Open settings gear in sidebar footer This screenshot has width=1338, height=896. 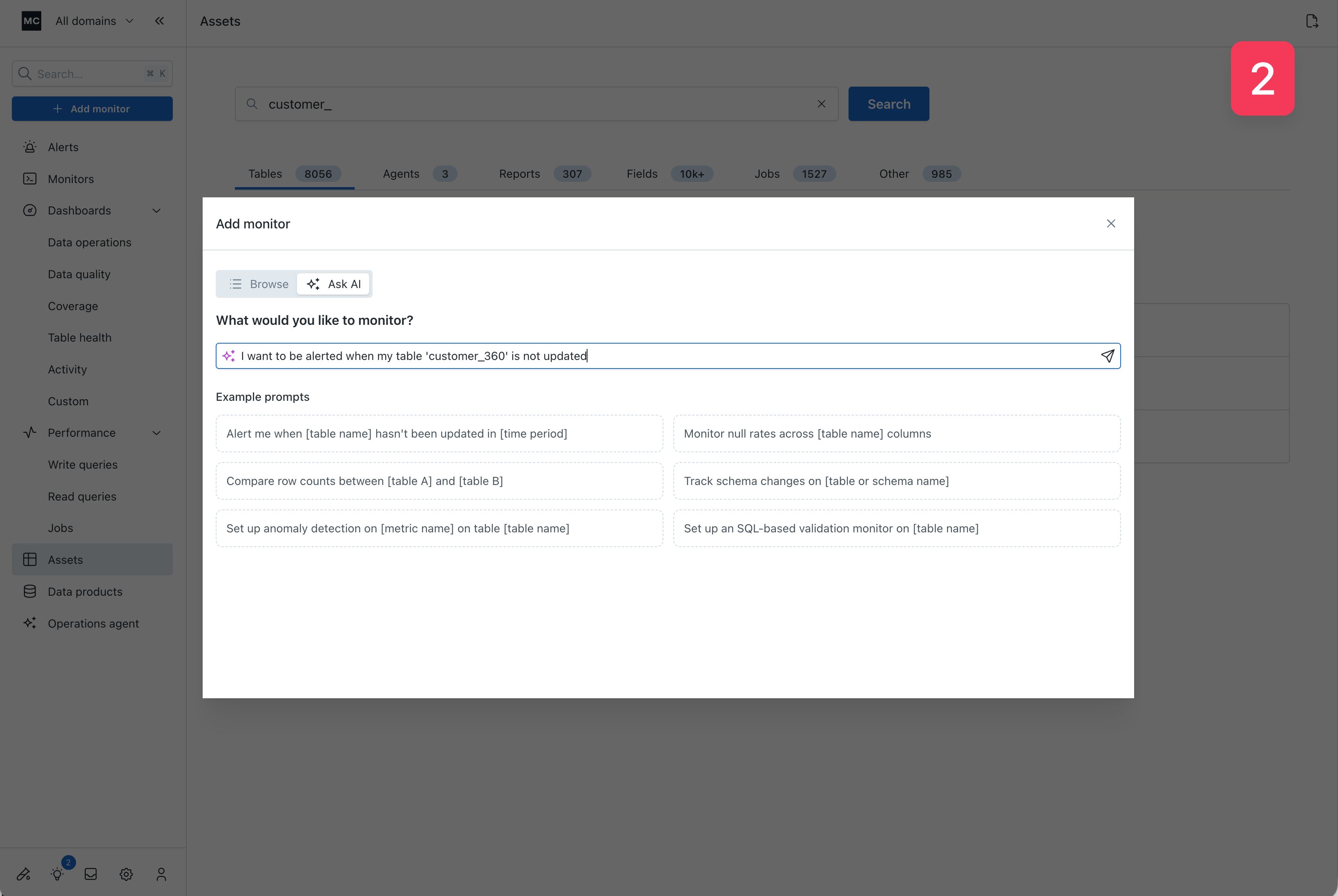click(x=126, y=874)
